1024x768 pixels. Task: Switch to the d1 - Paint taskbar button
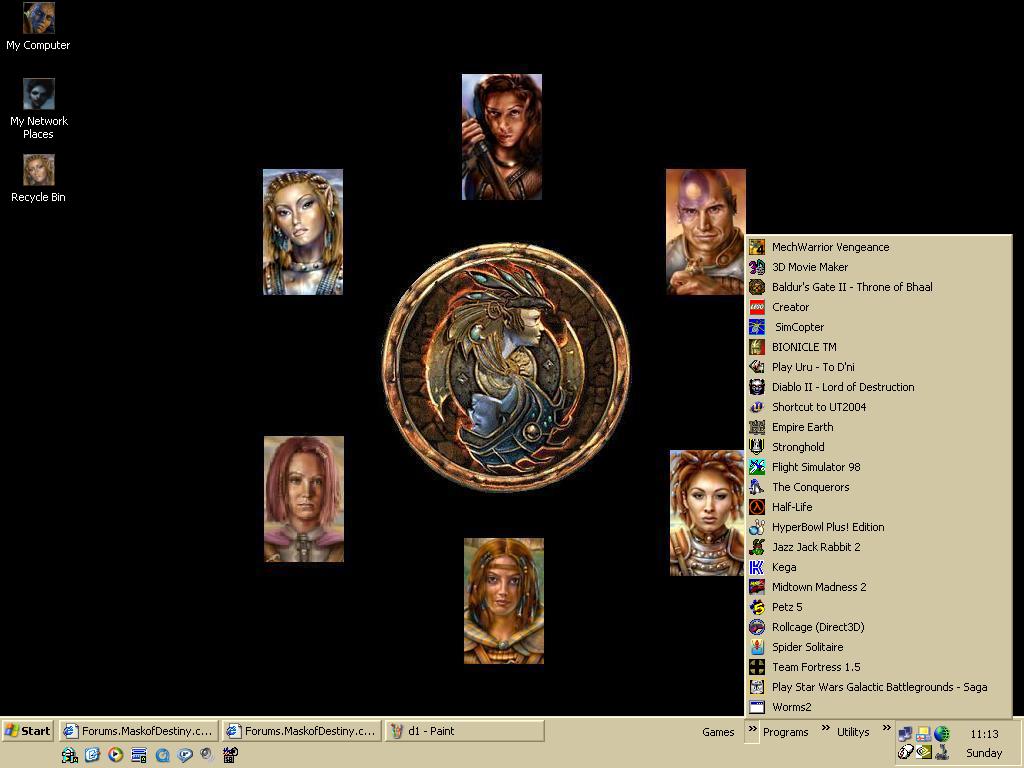pos(464,731)
